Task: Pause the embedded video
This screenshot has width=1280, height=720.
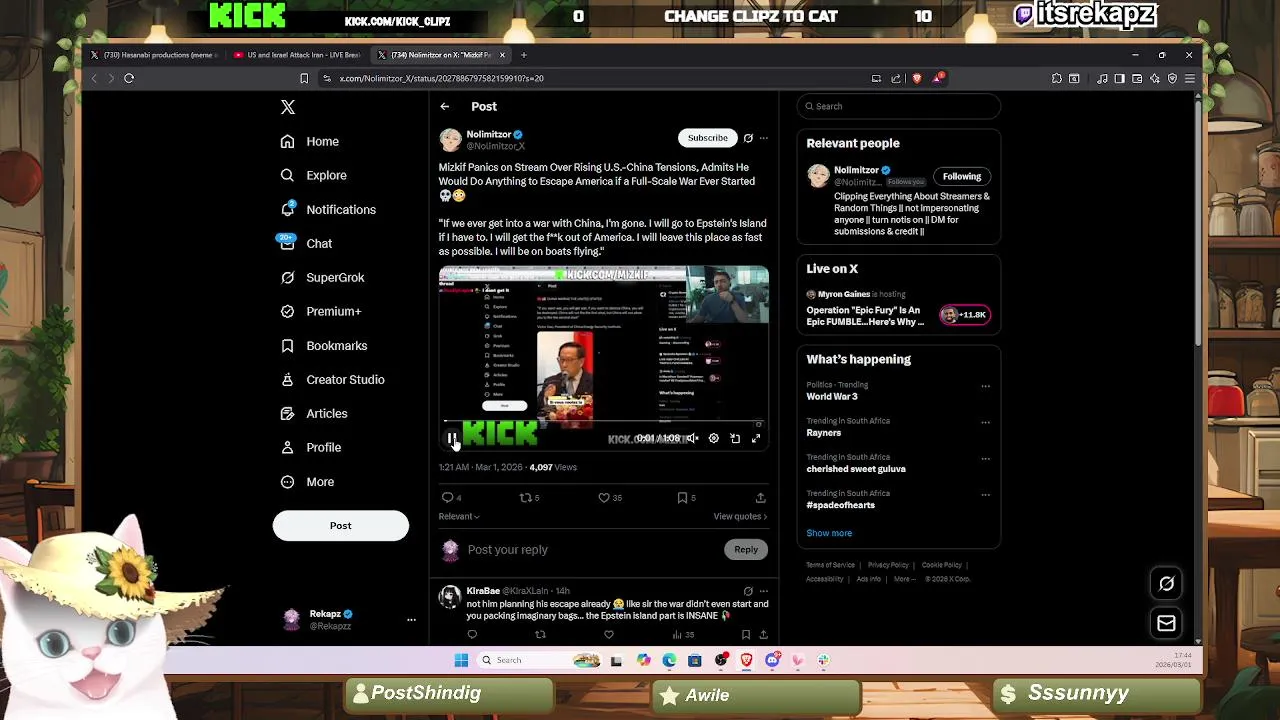Action: coord(452,438)
